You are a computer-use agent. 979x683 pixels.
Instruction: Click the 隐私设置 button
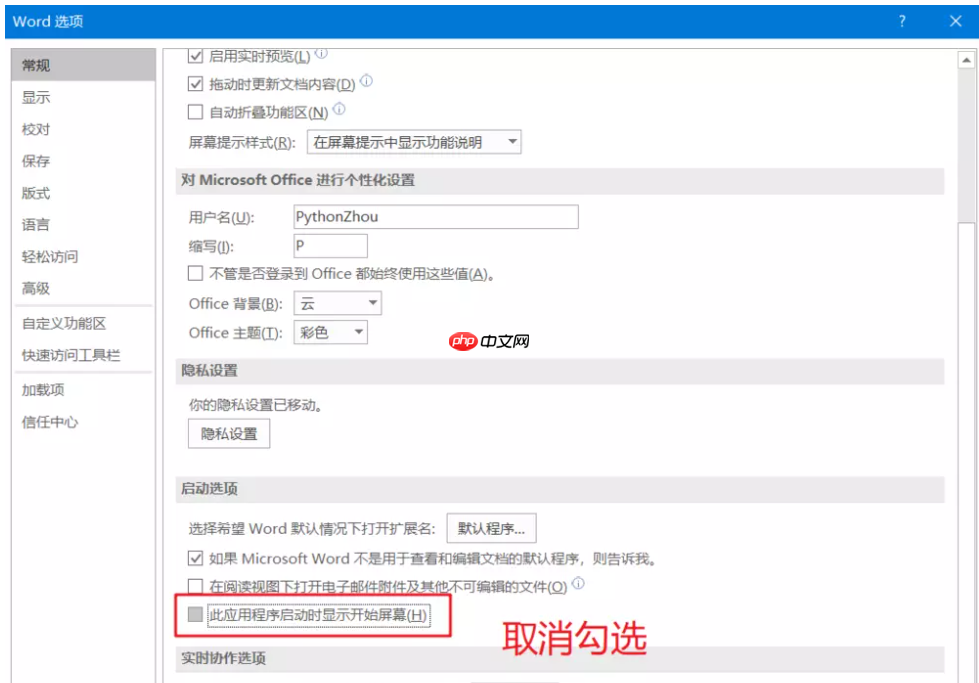pyautogui.click(x=229, y=434)
